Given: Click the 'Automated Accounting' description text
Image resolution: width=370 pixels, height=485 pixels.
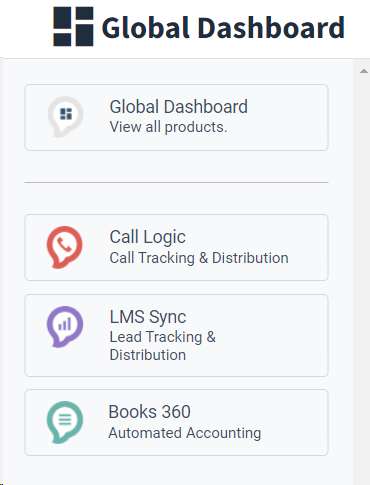Looking at the screenshot, I should click(x=185, y=433).
